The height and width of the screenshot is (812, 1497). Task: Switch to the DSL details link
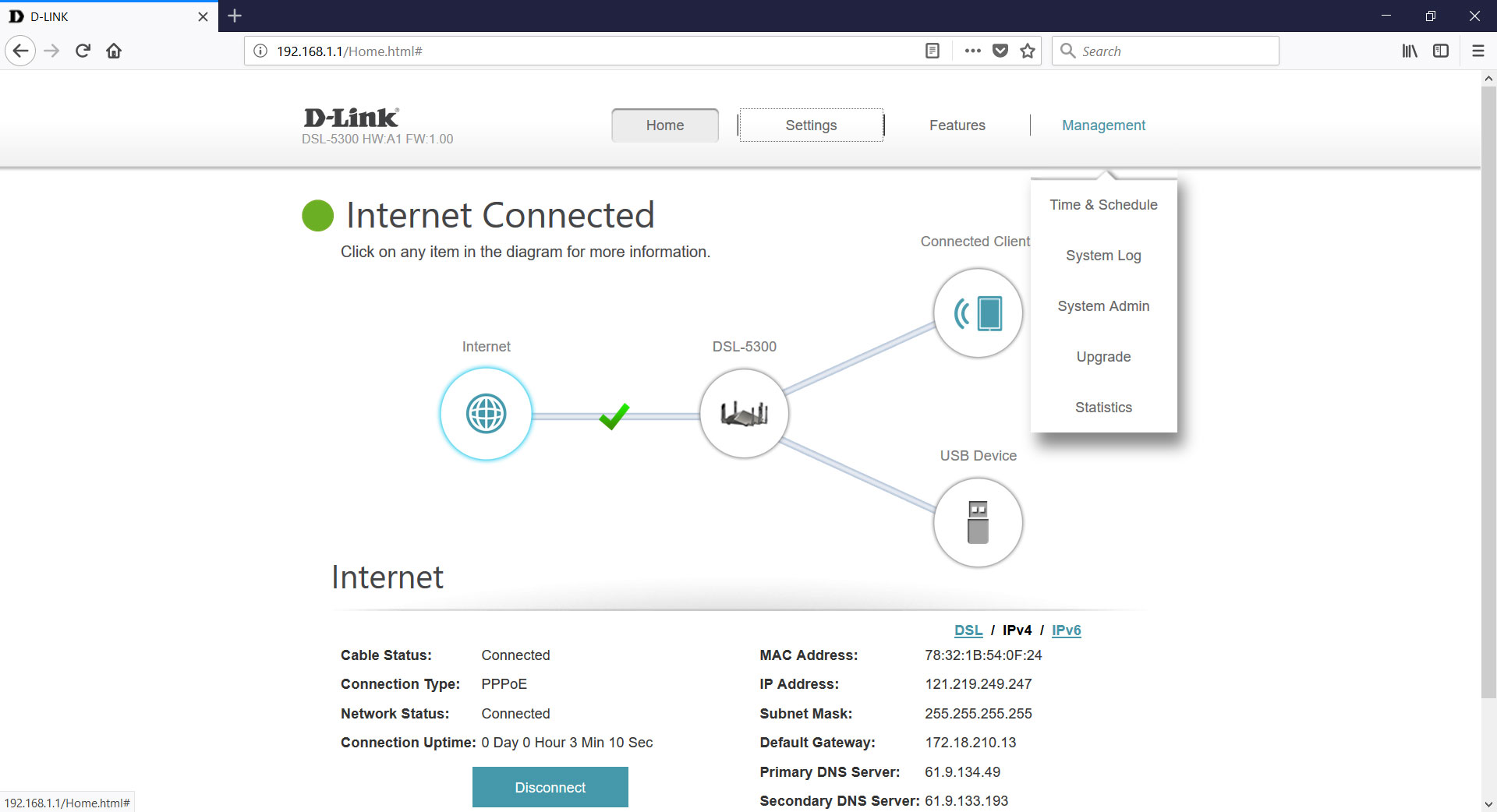pyautogui.click(x=968, y=630)
